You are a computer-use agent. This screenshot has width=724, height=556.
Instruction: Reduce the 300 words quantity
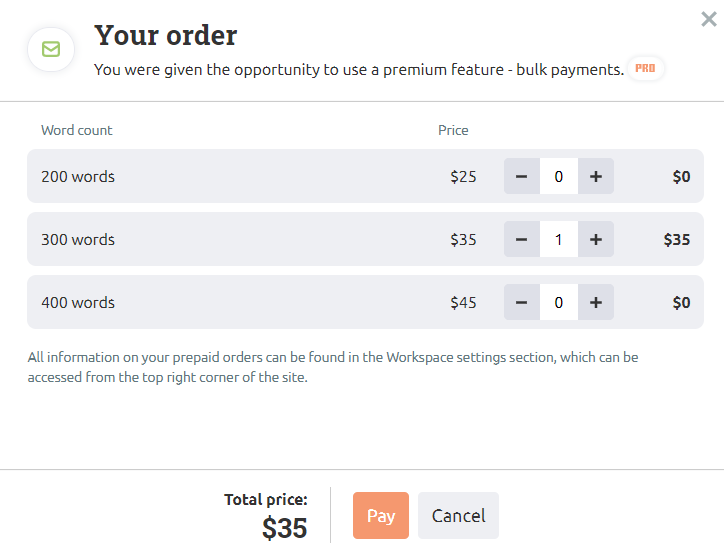(522, 239)
